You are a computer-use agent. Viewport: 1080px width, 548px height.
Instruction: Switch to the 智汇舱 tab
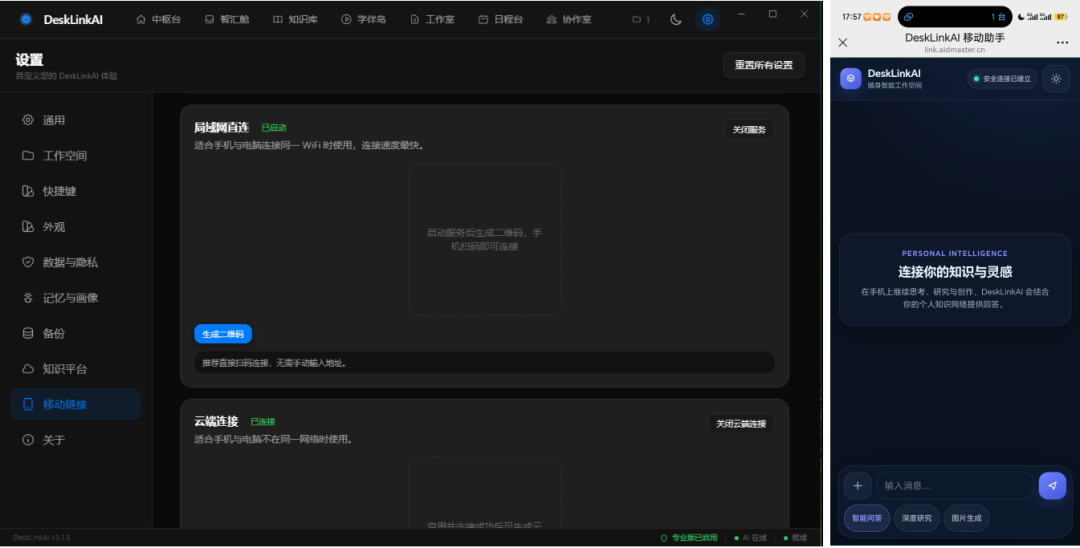click(227, 19)
